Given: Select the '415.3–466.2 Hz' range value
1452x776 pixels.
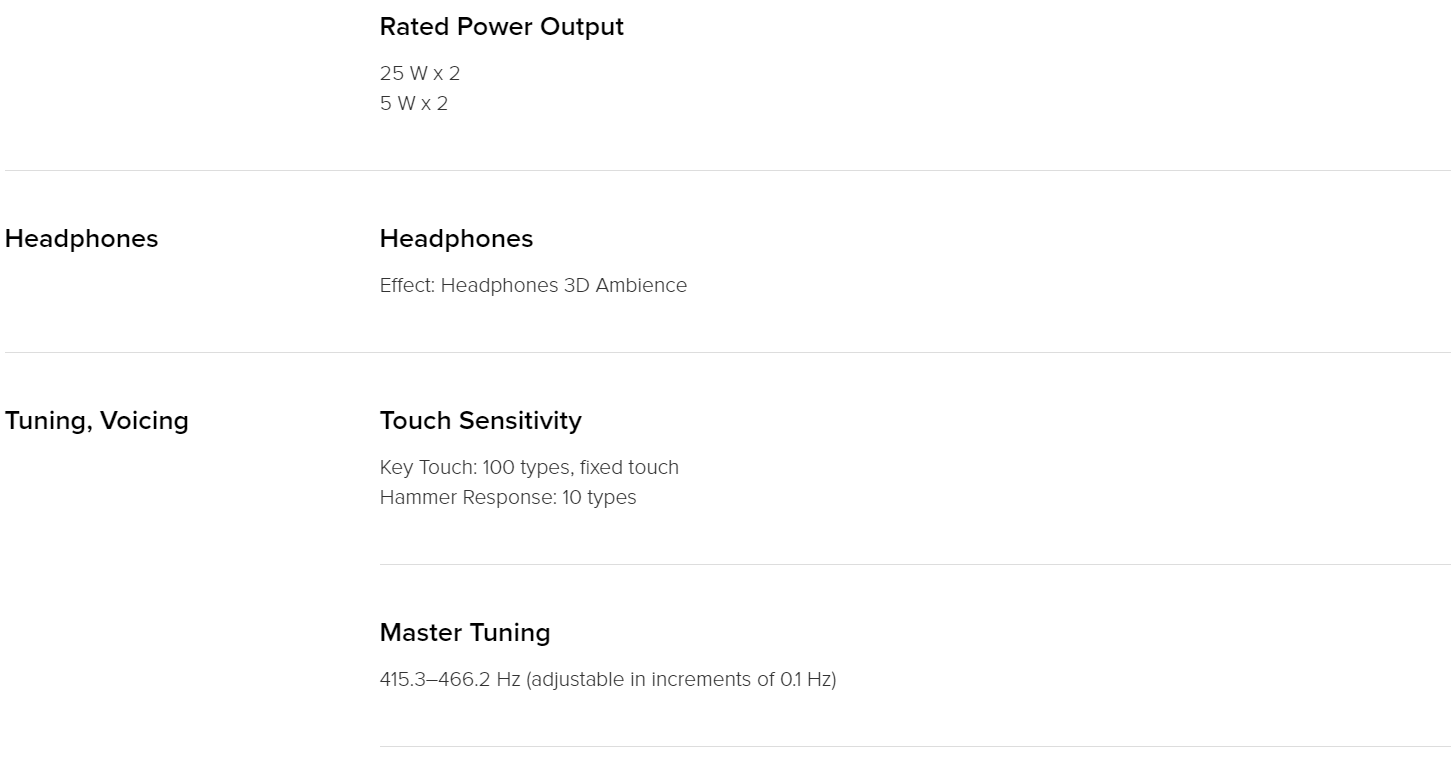Looking at the screenshot, I should (450, 679).
